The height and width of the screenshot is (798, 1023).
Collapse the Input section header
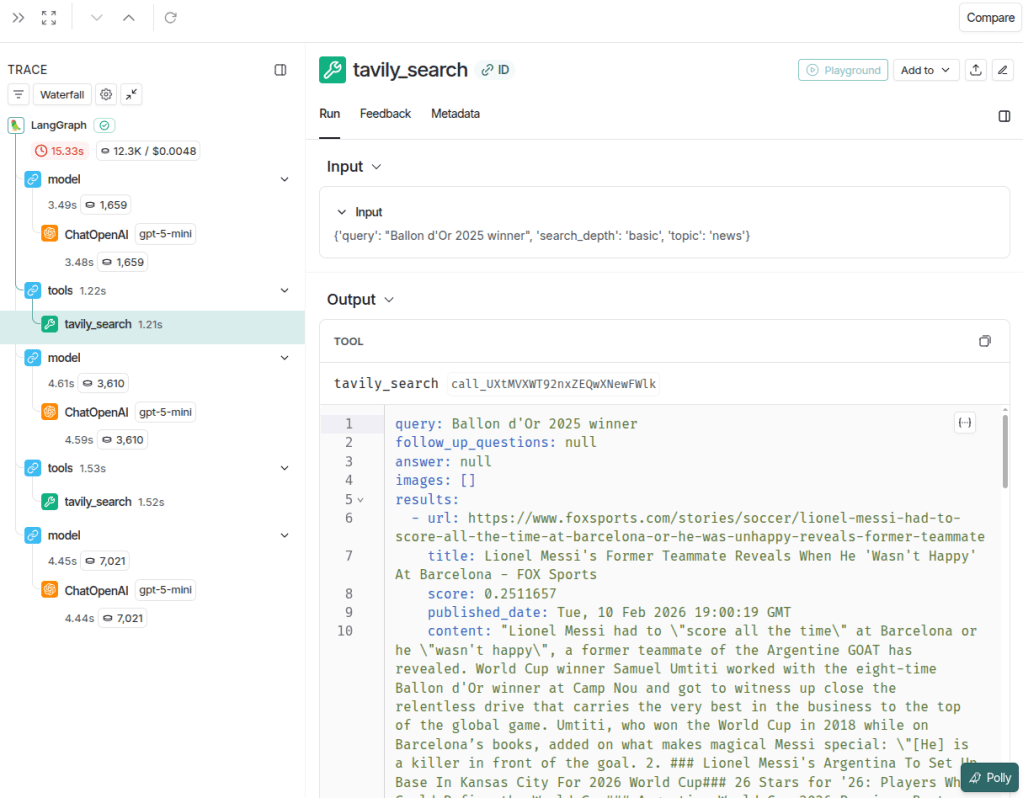(354, 167)
